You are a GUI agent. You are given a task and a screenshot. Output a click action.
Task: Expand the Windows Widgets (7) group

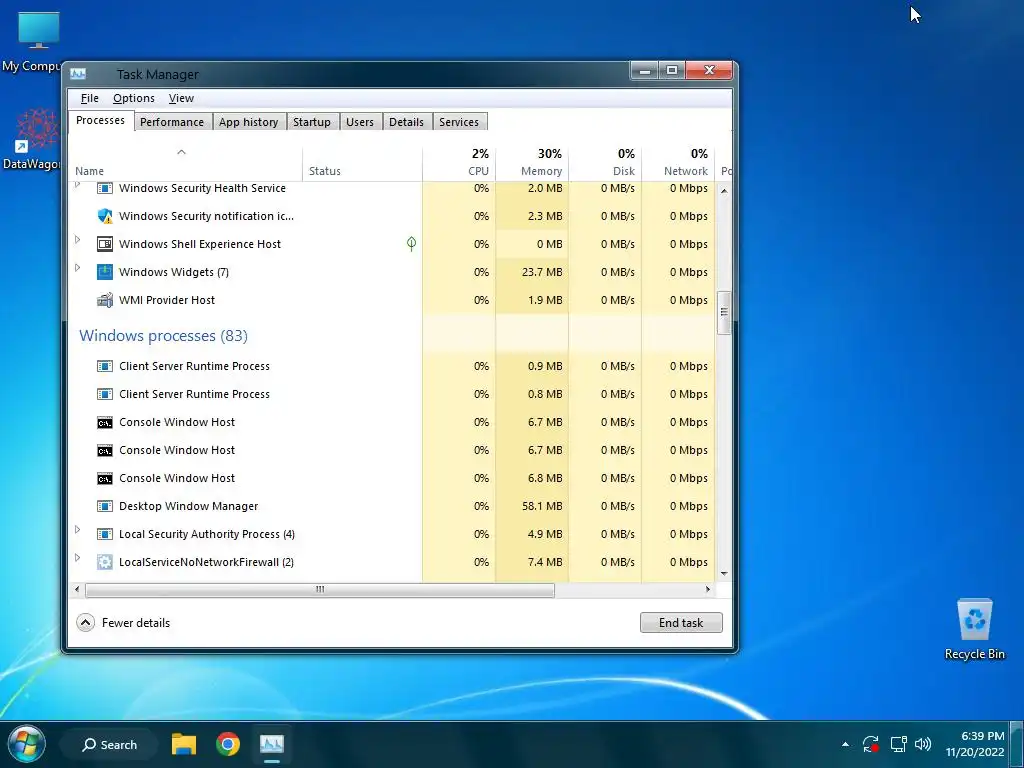click(78, 268)
